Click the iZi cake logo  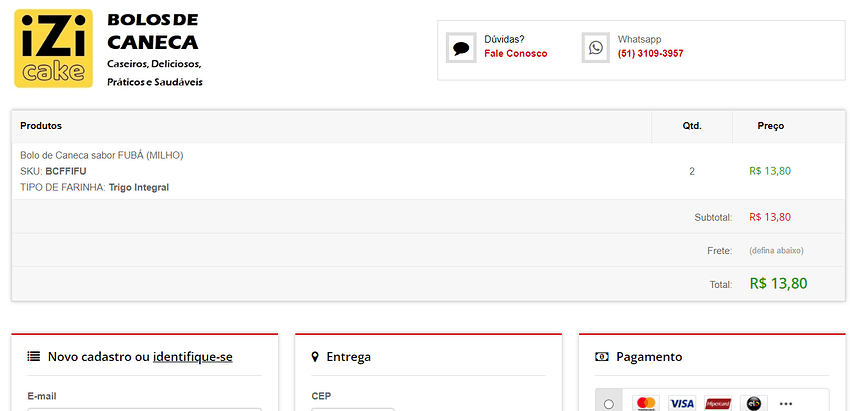point(54,48)
